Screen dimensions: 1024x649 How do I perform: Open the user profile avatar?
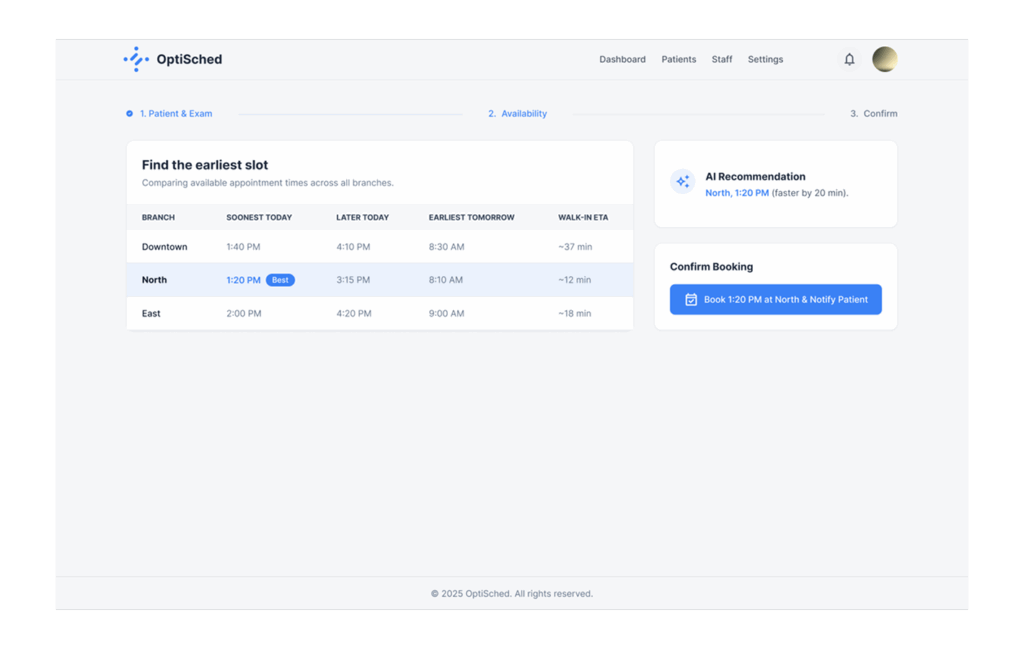tap(884, 59)
